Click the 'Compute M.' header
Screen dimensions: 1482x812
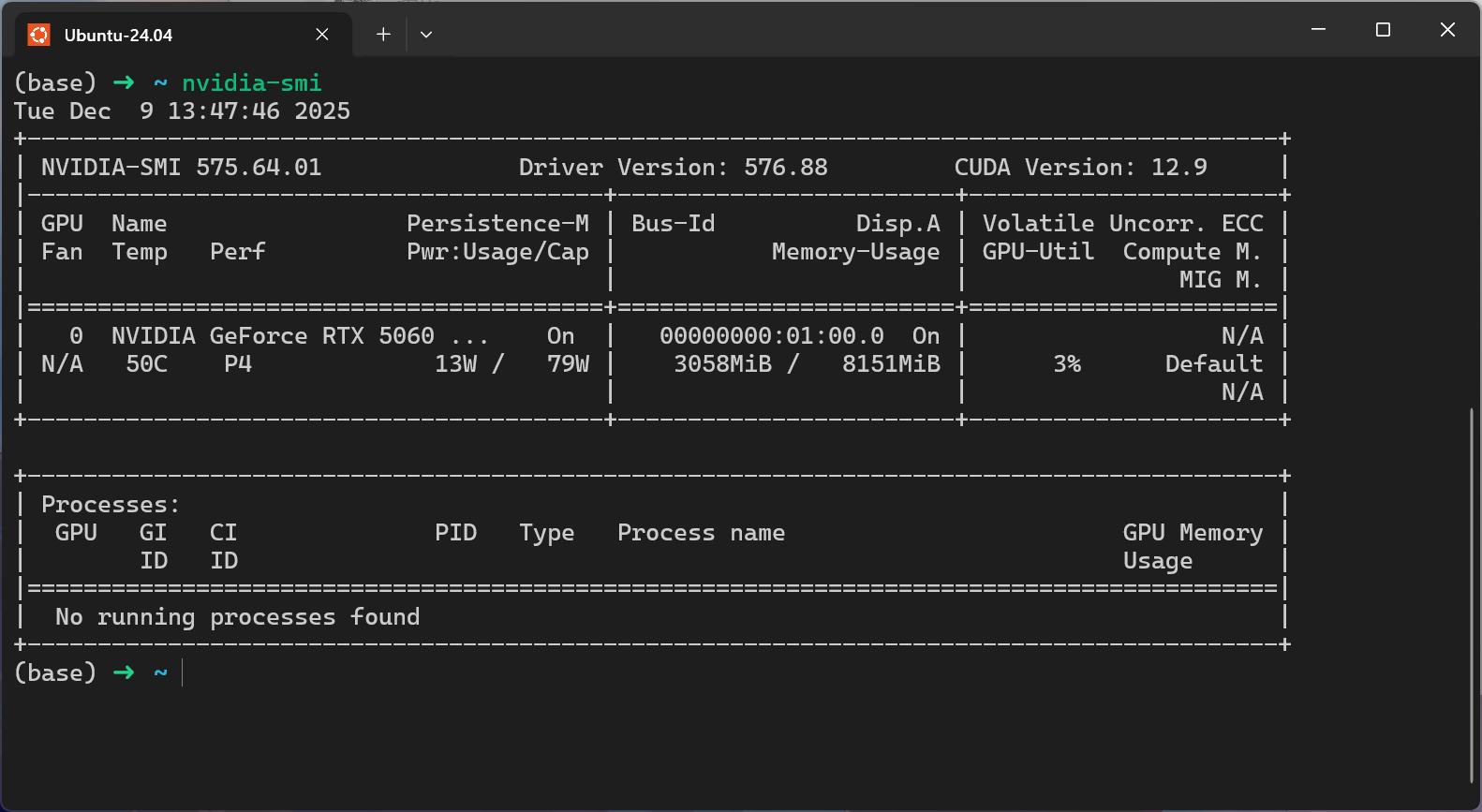tap(1193, 252)
